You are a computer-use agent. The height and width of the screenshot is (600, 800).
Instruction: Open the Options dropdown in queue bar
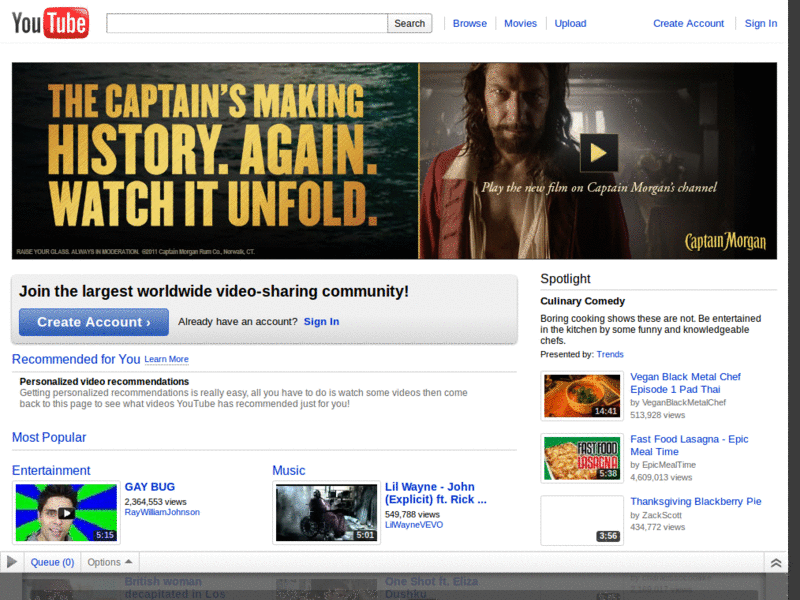[109, 562]
